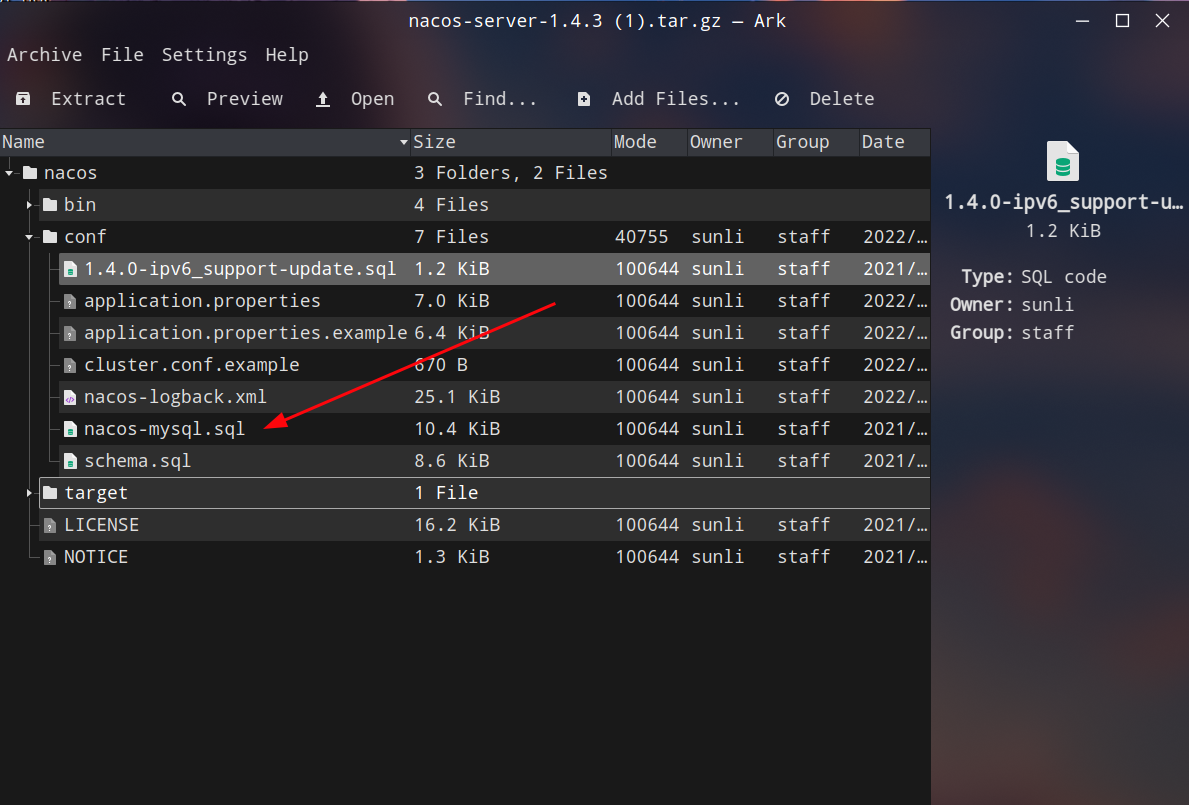Collapse the nacos root folder
The width and height of the screenshot is (1189, 805).
click(9, 174)
